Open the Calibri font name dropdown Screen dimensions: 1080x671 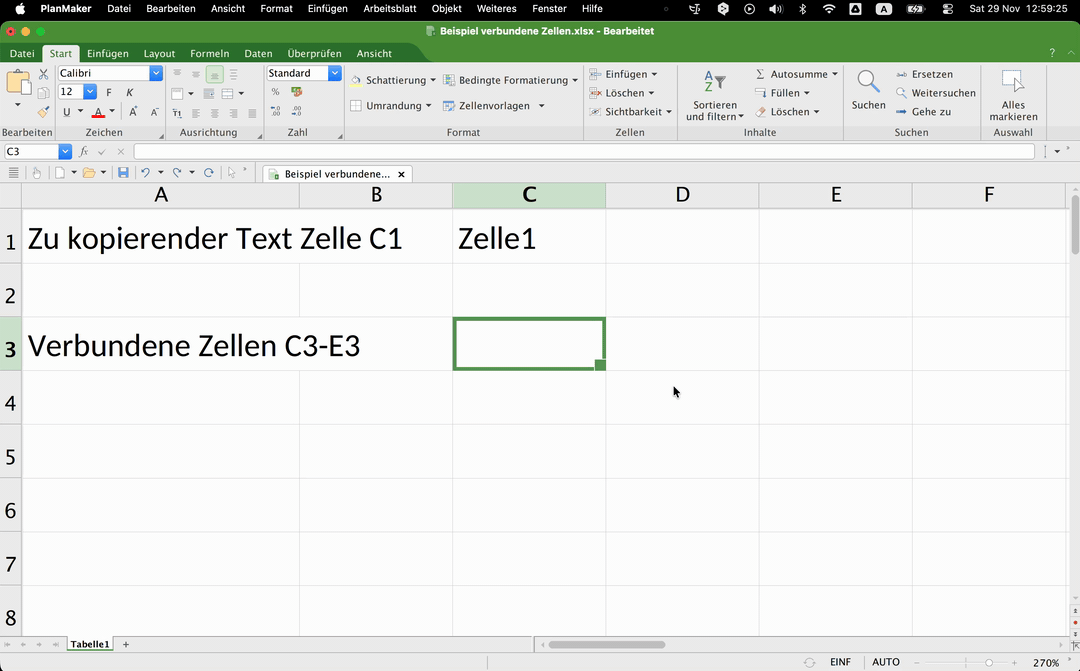click(156, 73)
